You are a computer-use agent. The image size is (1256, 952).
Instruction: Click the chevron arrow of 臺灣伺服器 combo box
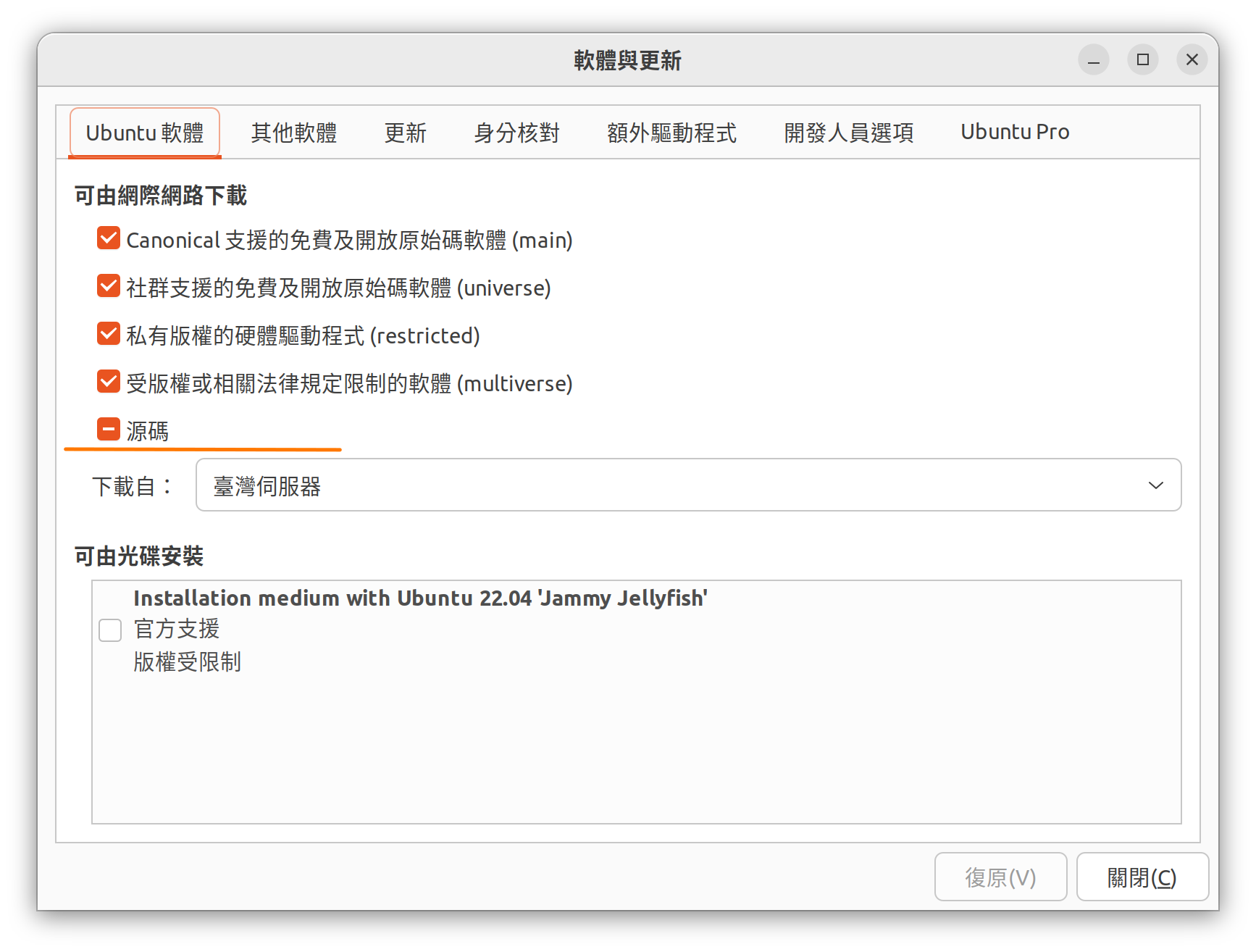point(1155,485)
